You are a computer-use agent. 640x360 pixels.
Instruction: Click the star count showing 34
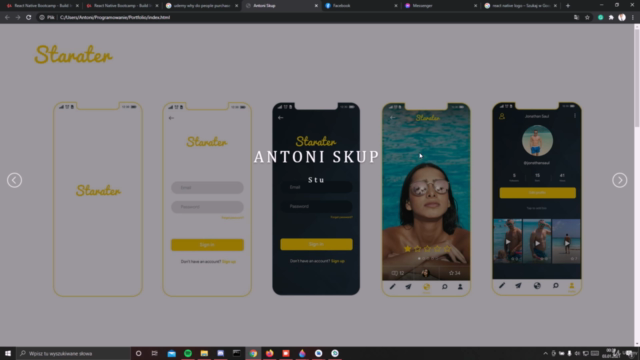(454, 273)
